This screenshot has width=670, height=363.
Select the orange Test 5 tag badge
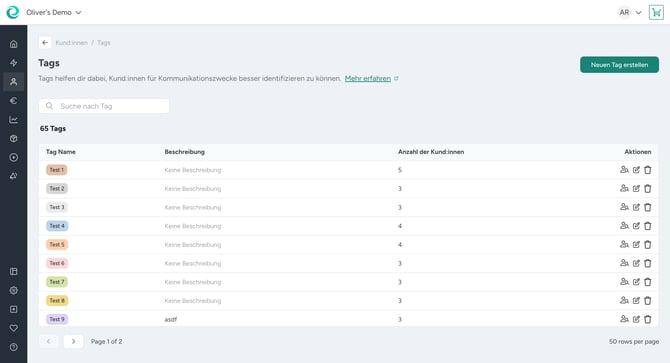(x=57, y=245)
